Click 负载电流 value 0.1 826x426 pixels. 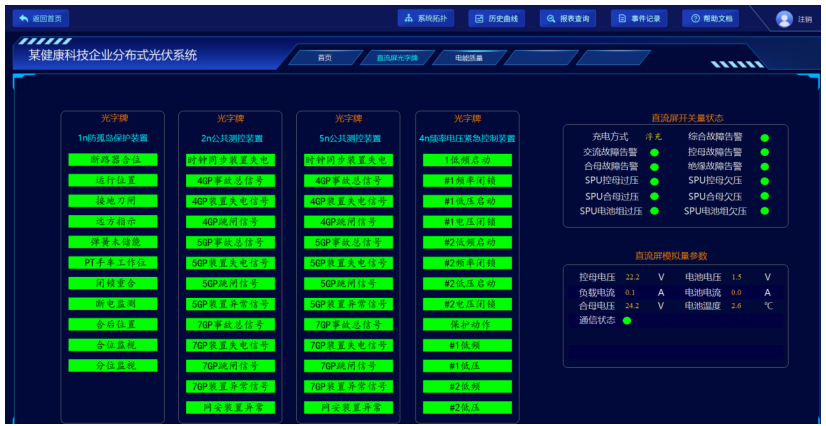pos(630,292)
